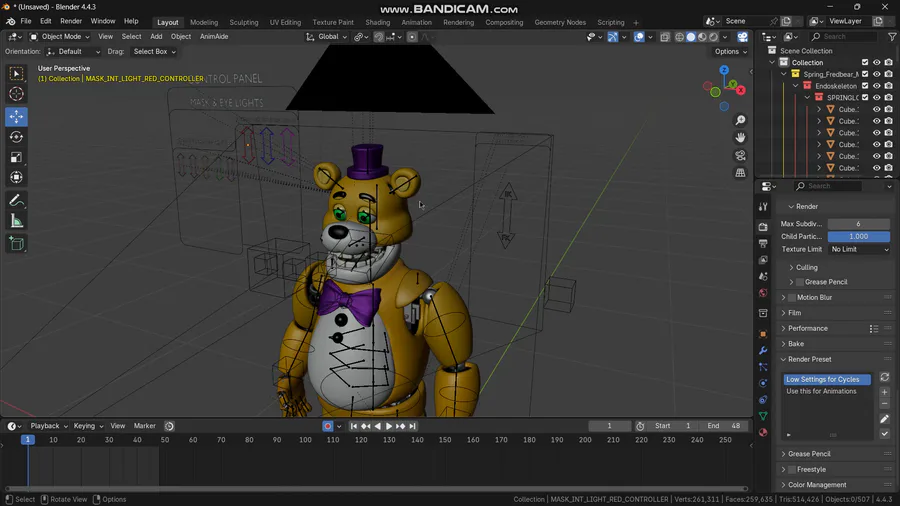Open the Modifiers properties tab
Screen dimensions: 900x506
763,350
